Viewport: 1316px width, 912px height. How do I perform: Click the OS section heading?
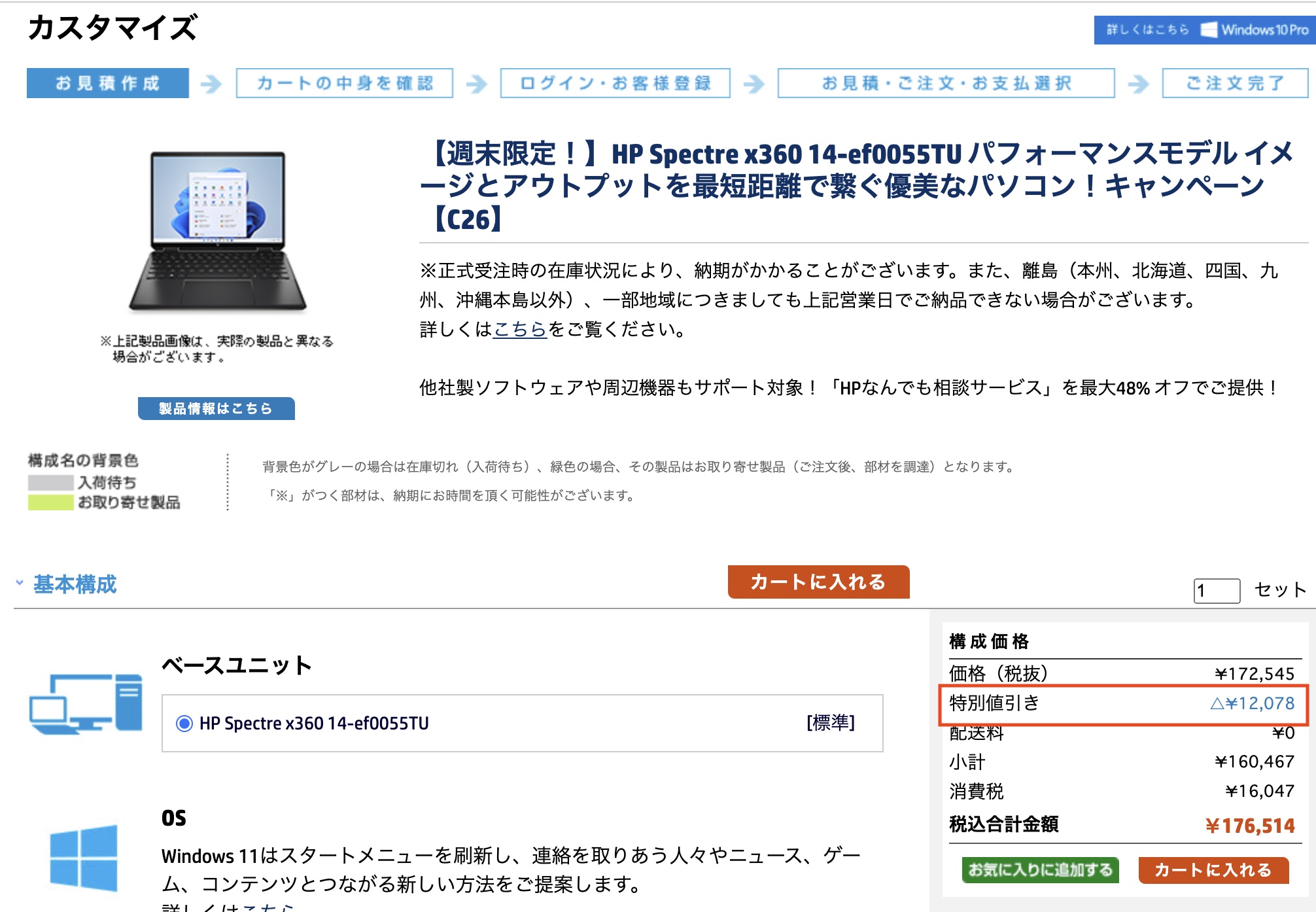pos(174,818)
